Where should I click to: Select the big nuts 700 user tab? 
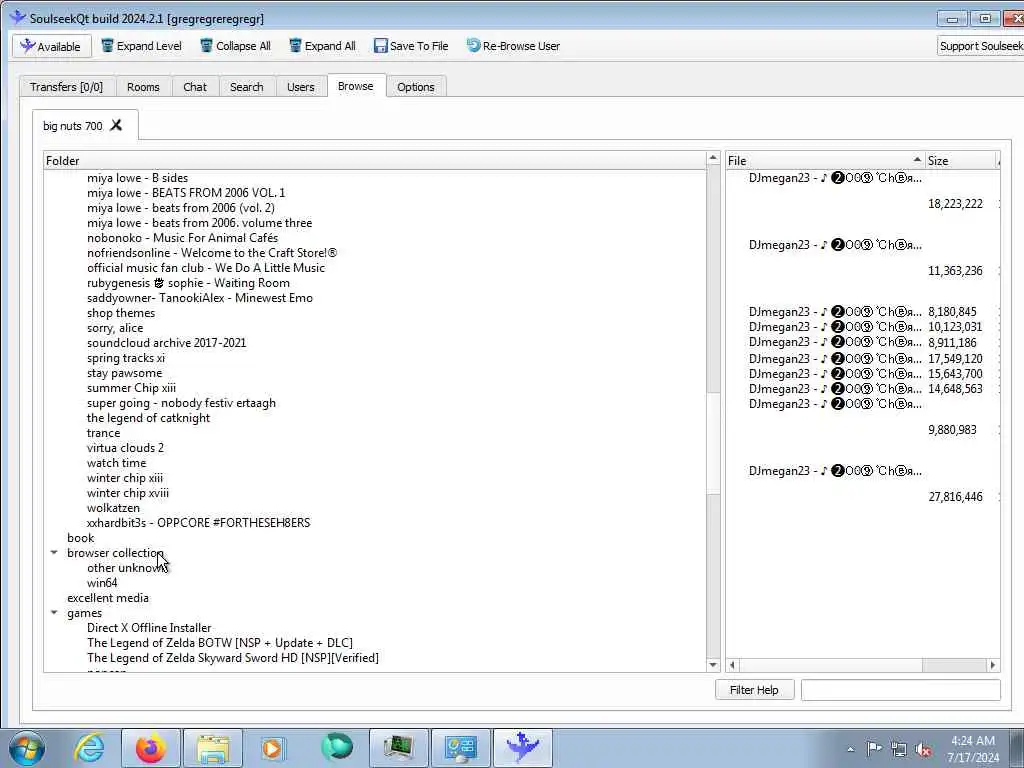tap(72, 125)
